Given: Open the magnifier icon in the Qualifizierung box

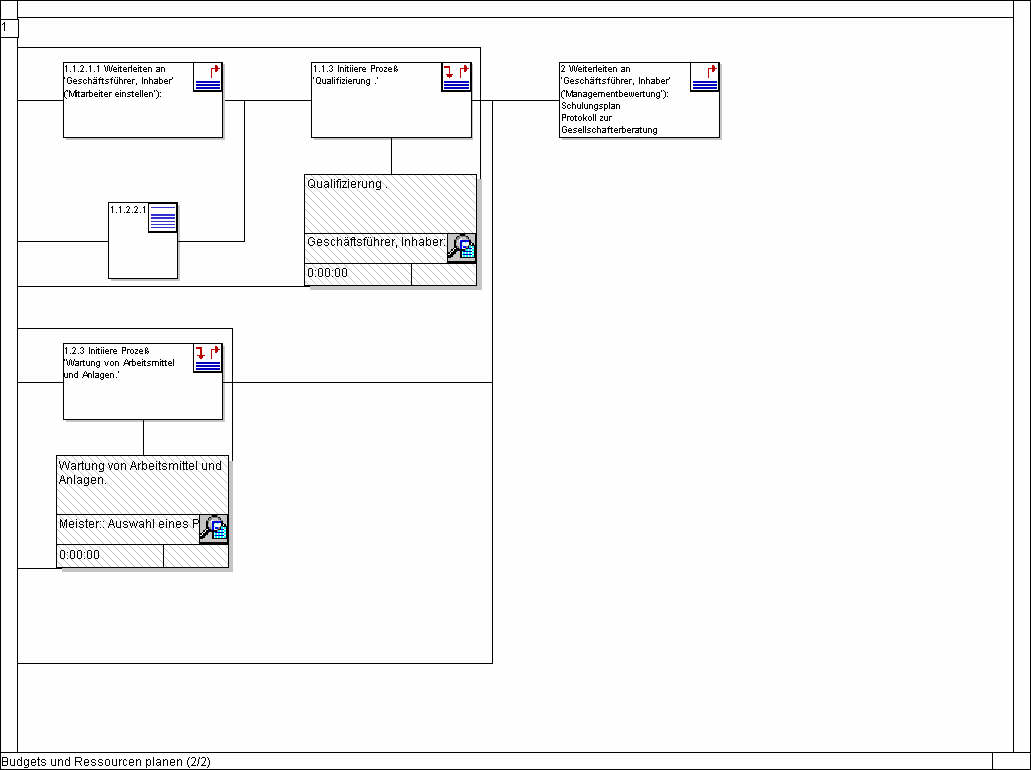Looking at the screenshot, I should tap(461, 248).
